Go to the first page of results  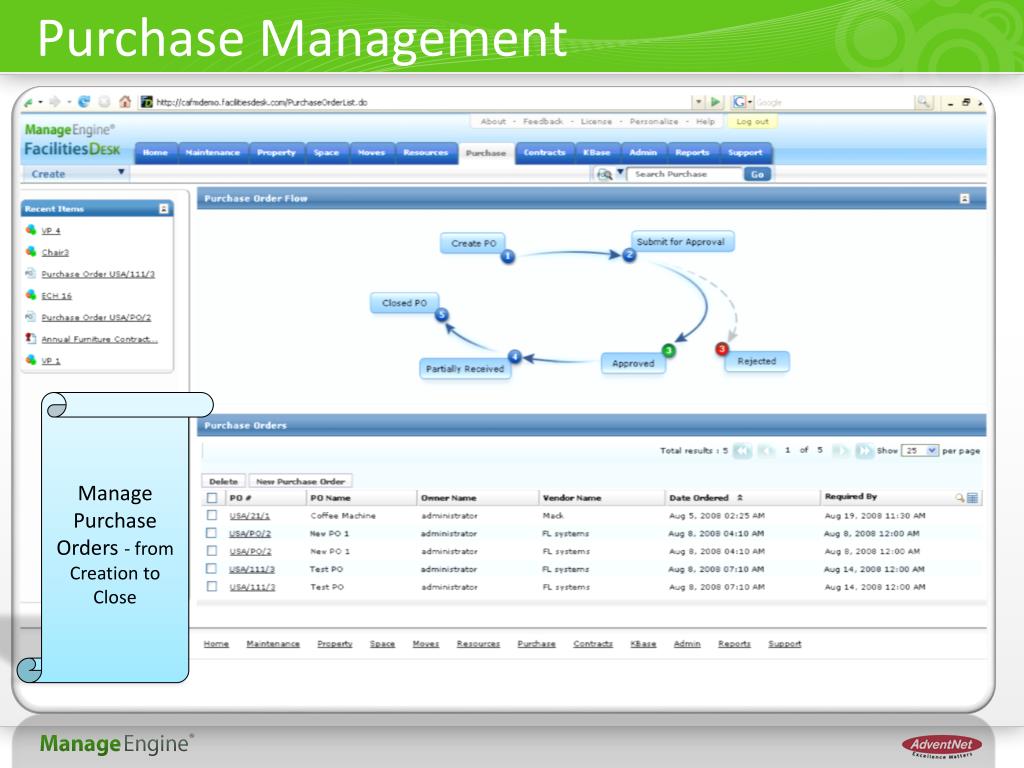[743, 451]
